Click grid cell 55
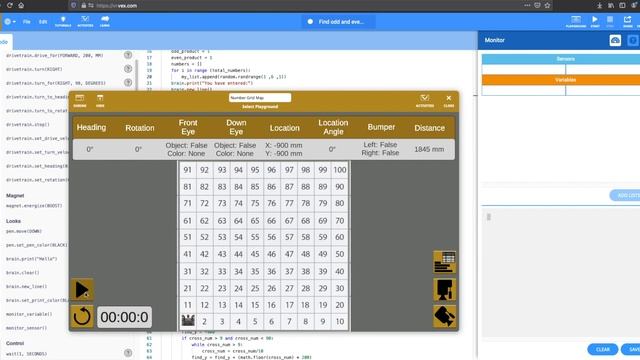The width and height of the screenshot is (640, 360). pos(255,237)
